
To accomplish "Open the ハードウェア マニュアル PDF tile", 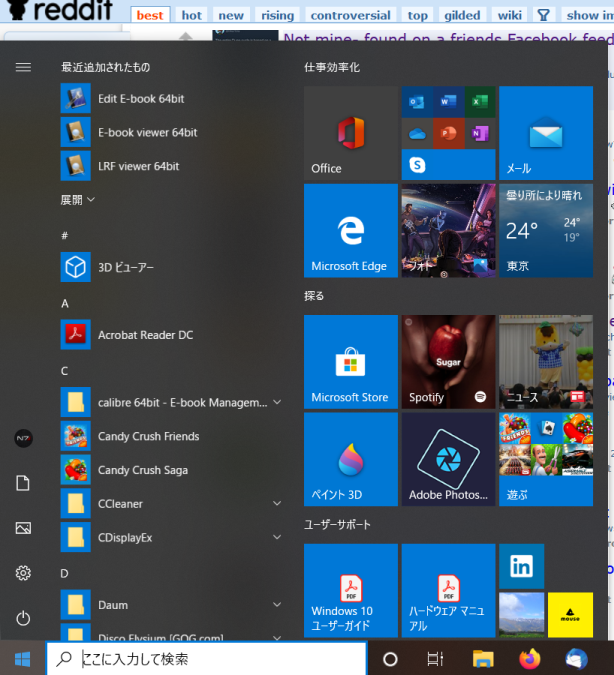I will click(x=448, y=591).
